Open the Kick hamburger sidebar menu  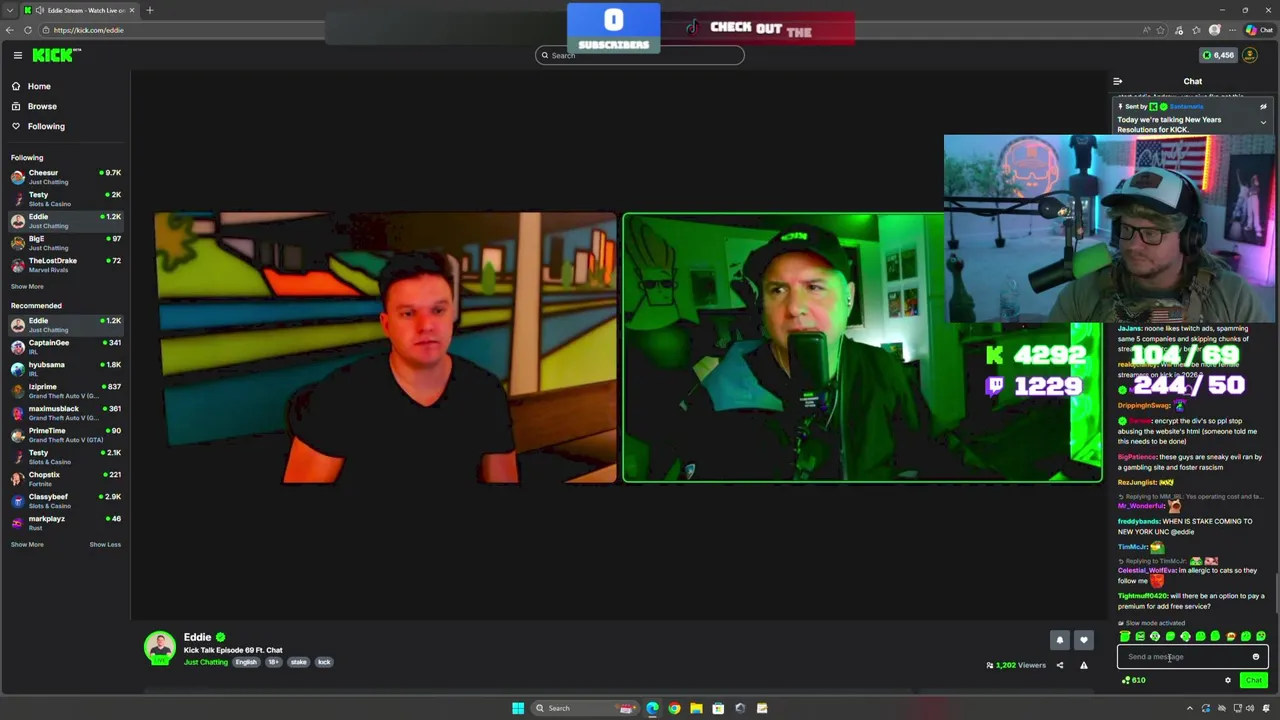click(x=17, y=55)
